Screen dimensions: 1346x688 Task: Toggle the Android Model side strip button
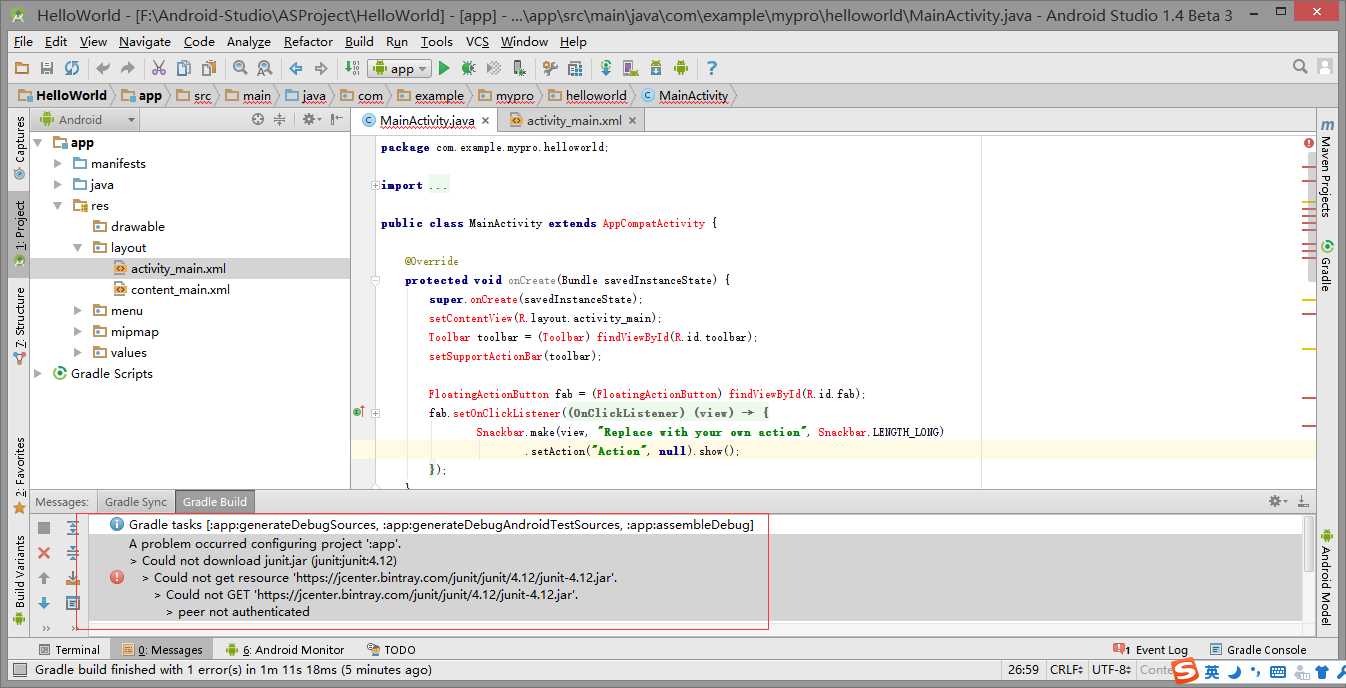tap(1326, 578)
